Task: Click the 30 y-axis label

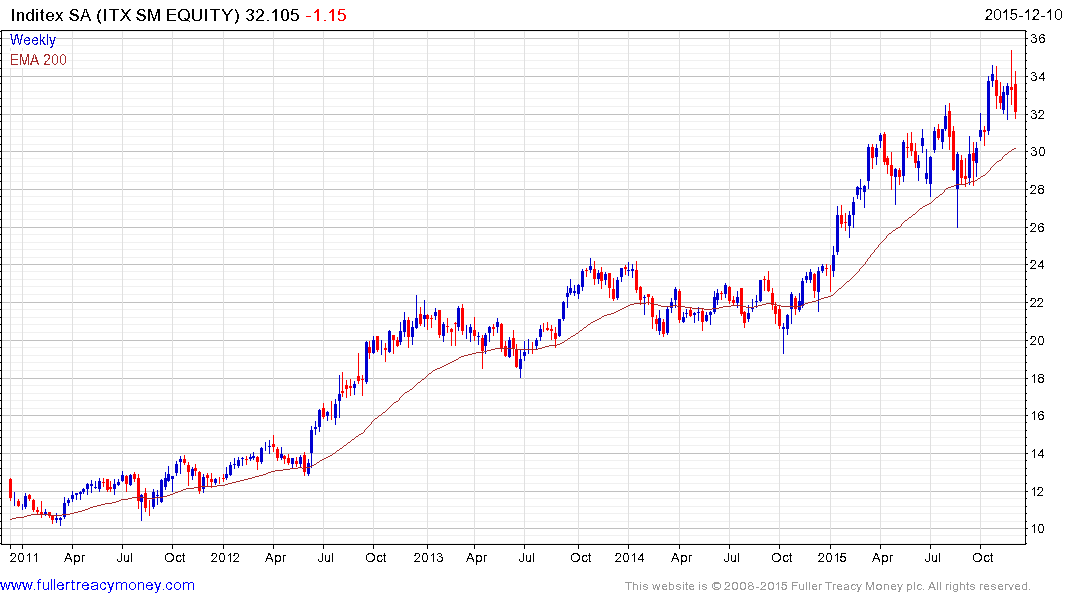Action: [1037, 152]
